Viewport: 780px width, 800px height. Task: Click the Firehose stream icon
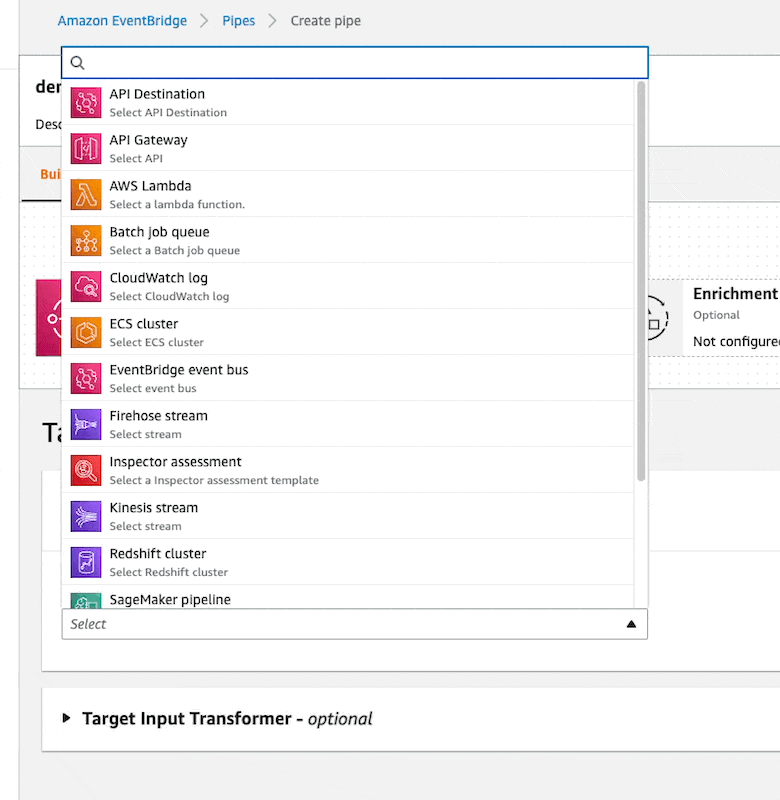click(x=86, y=424)
